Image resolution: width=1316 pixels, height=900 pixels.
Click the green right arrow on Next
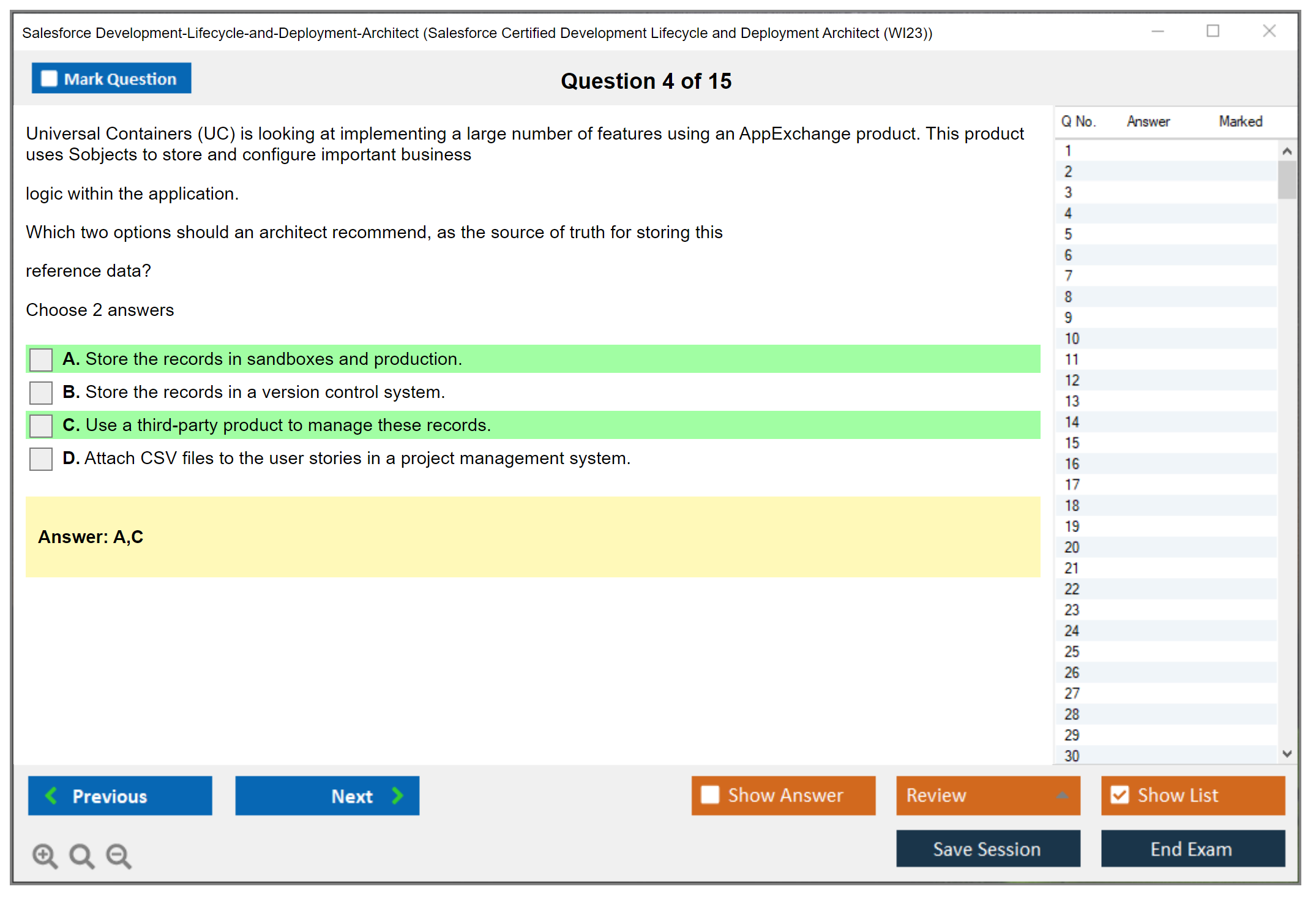398,795
